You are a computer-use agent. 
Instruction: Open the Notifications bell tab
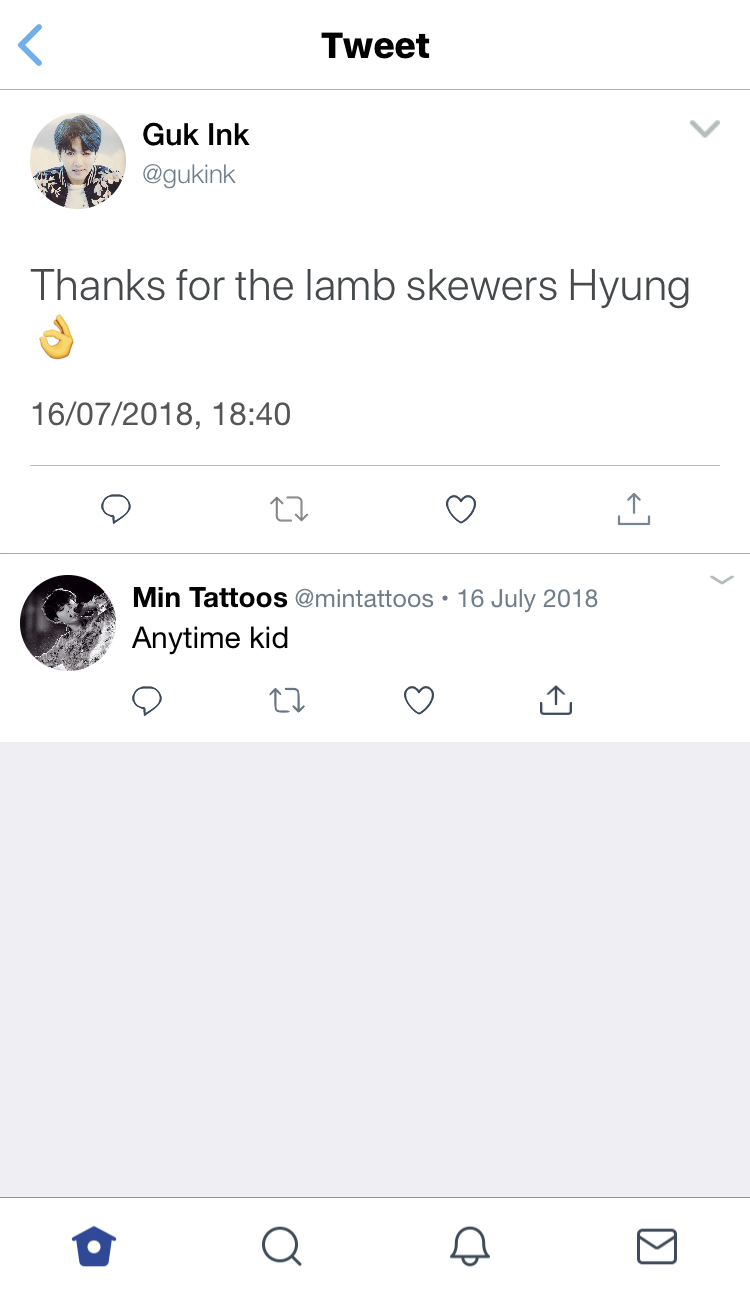[x=470, y=1246]
